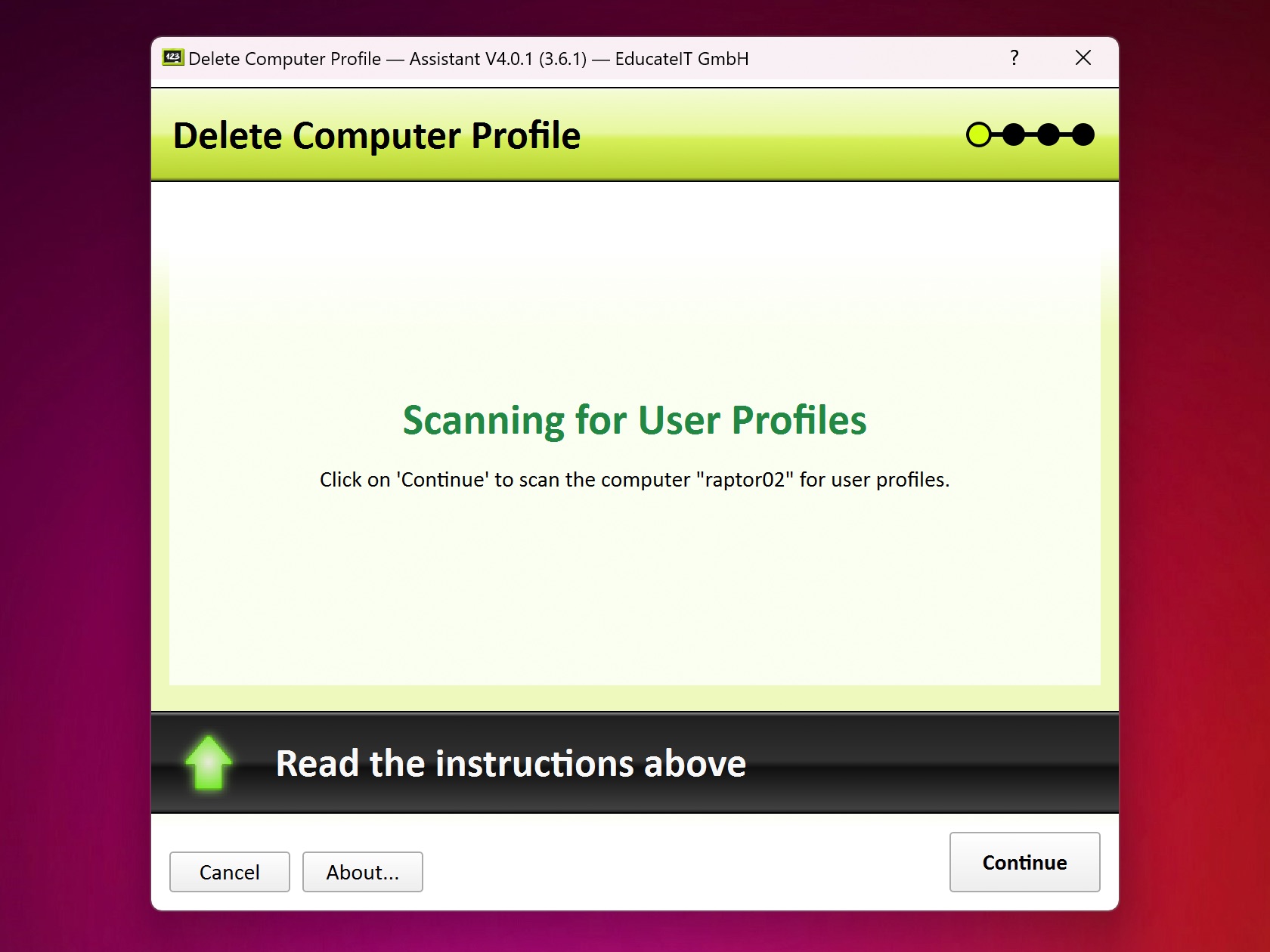Click the Cancel button
1270x952 pixels.
(229, 872)
